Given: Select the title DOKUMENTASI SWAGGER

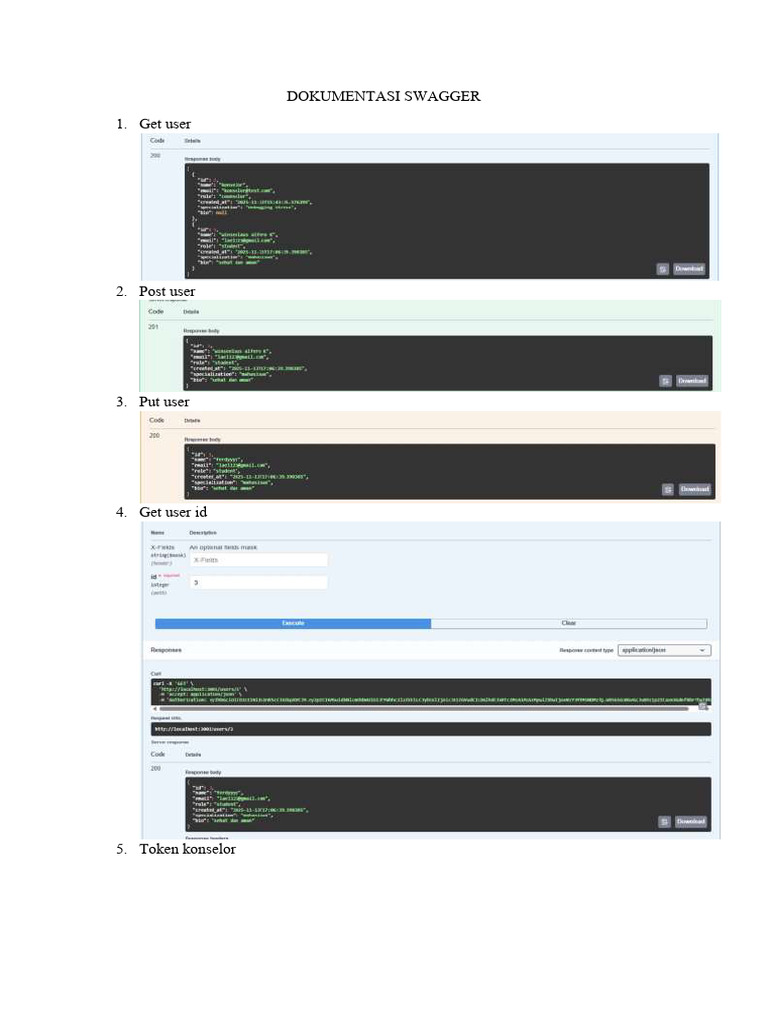Looking at the screenshot, I should pyautogui.click(x=383, y=96).
